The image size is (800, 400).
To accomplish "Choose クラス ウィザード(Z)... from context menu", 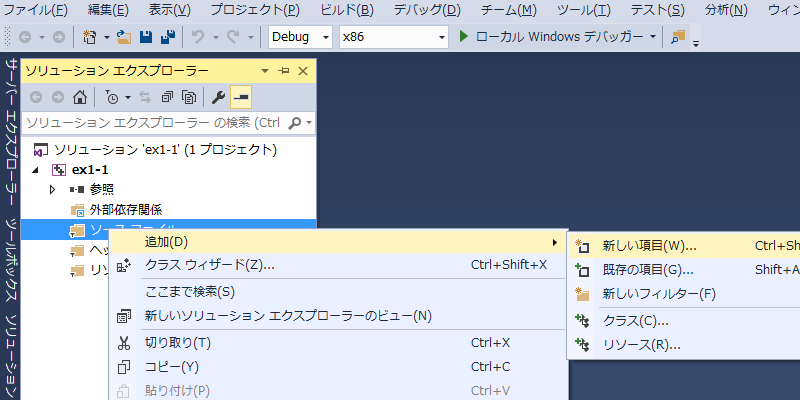I will click(338, 265).
